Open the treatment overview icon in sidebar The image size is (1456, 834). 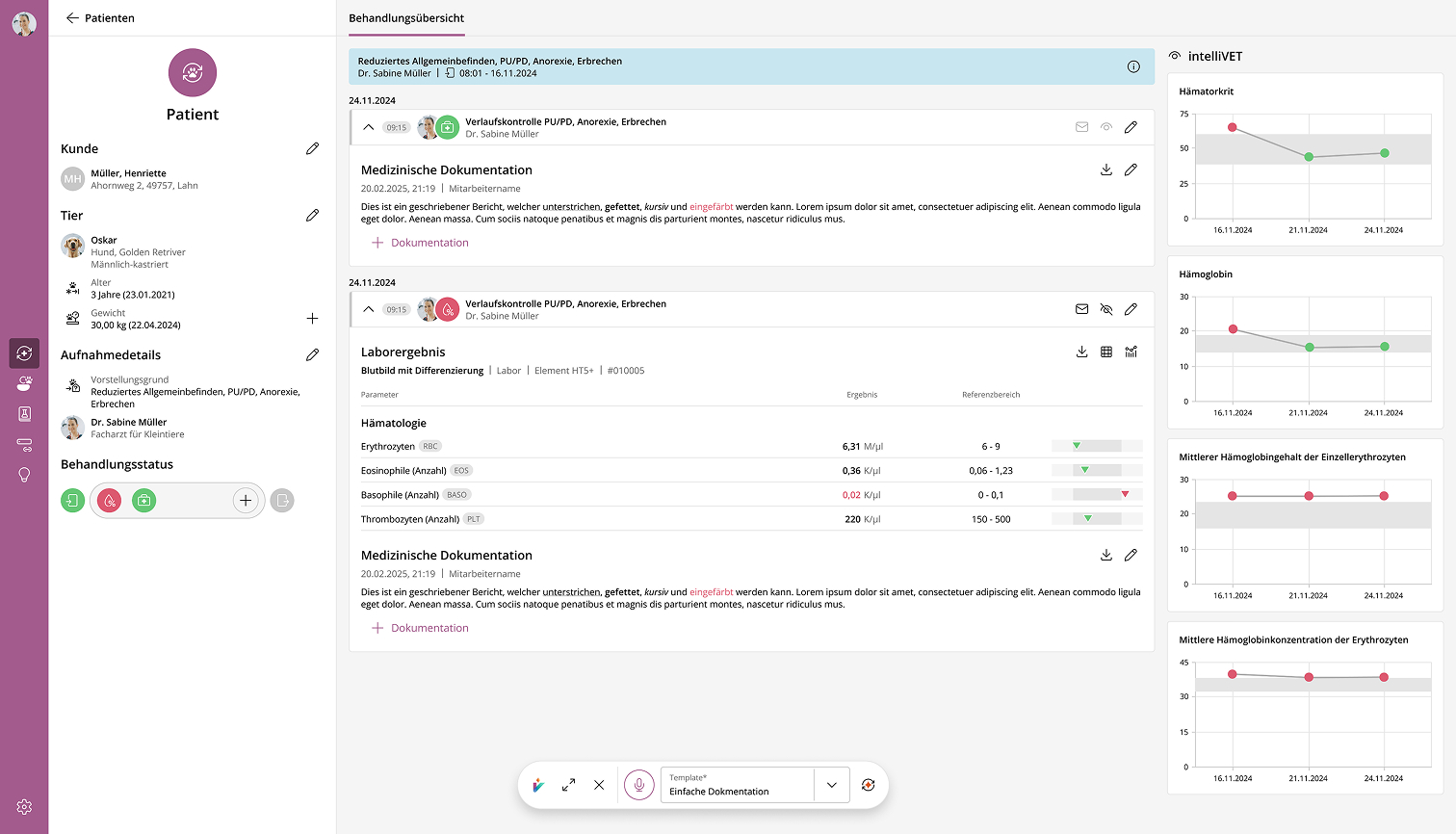pyautogui.click(x=24, y=353)
